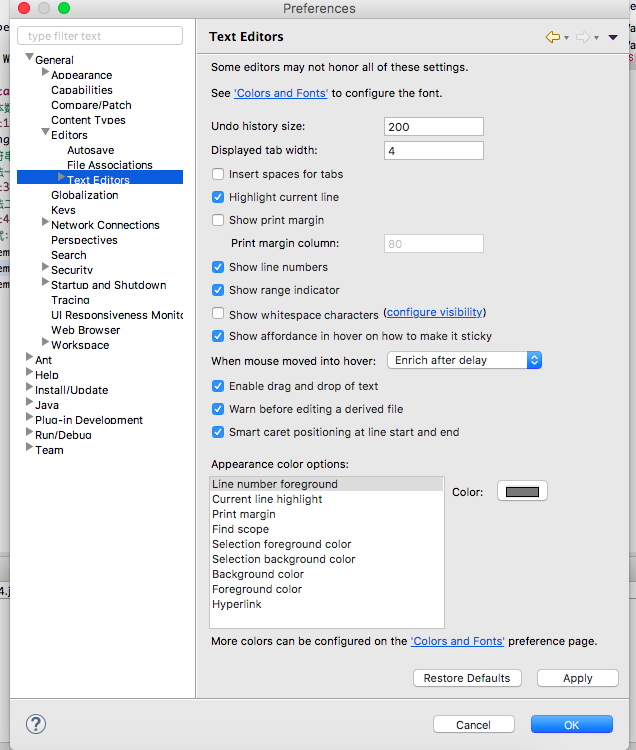
Task: Select File Associations in the tree
Action: pyautogui.click(x=110, y=165)
